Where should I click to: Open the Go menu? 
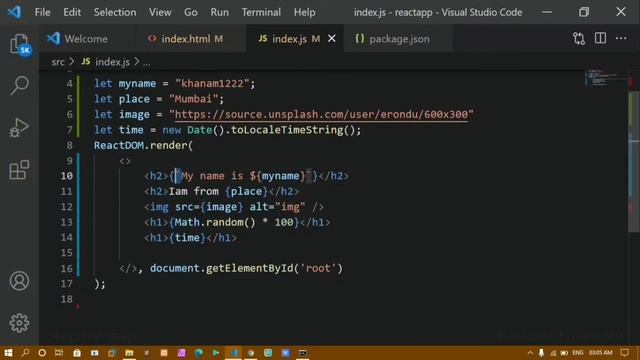[191, 12]
